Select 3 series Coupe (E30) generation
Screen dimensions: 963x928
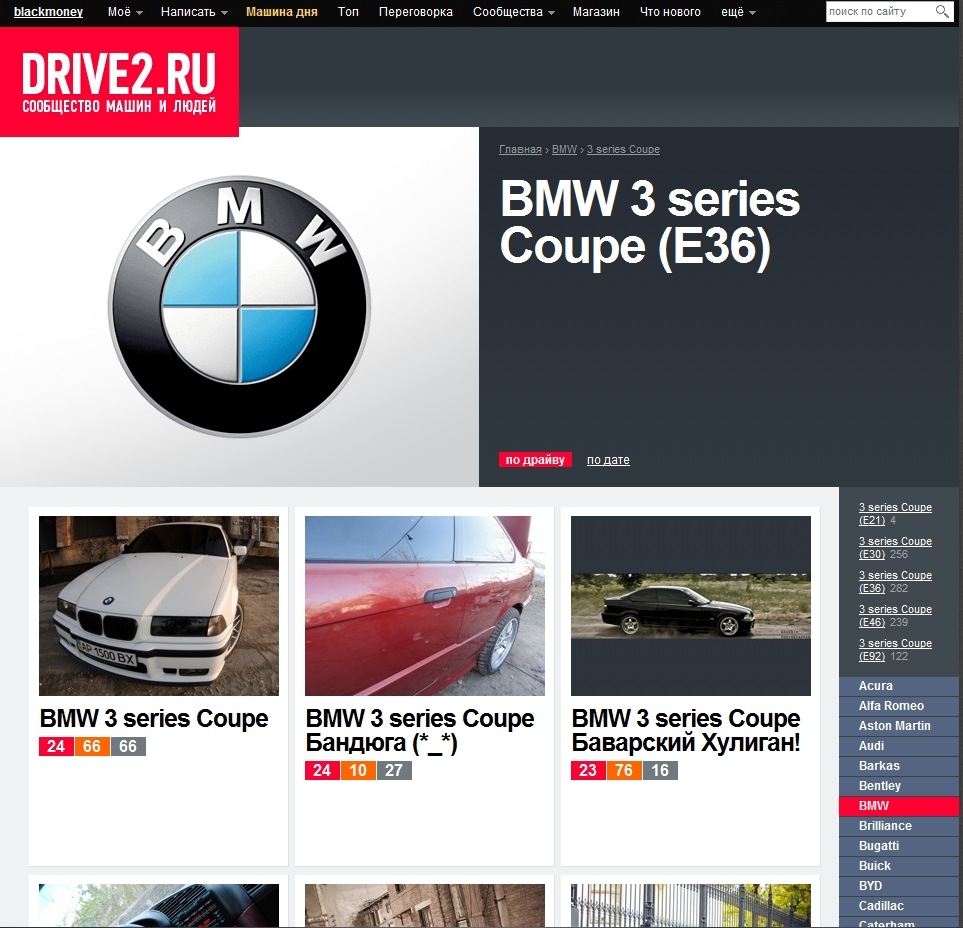tap(895, 547)
